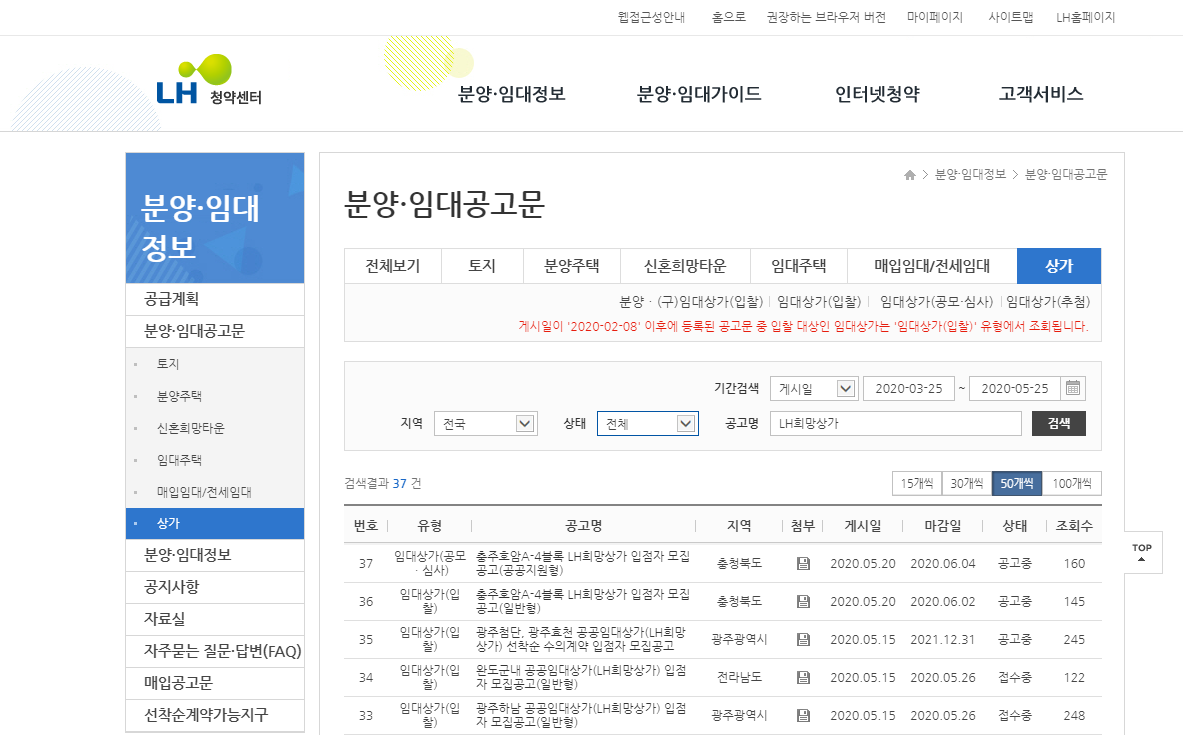Click the 검색 search button
1183x735 pixels.
coord(1057,423)
